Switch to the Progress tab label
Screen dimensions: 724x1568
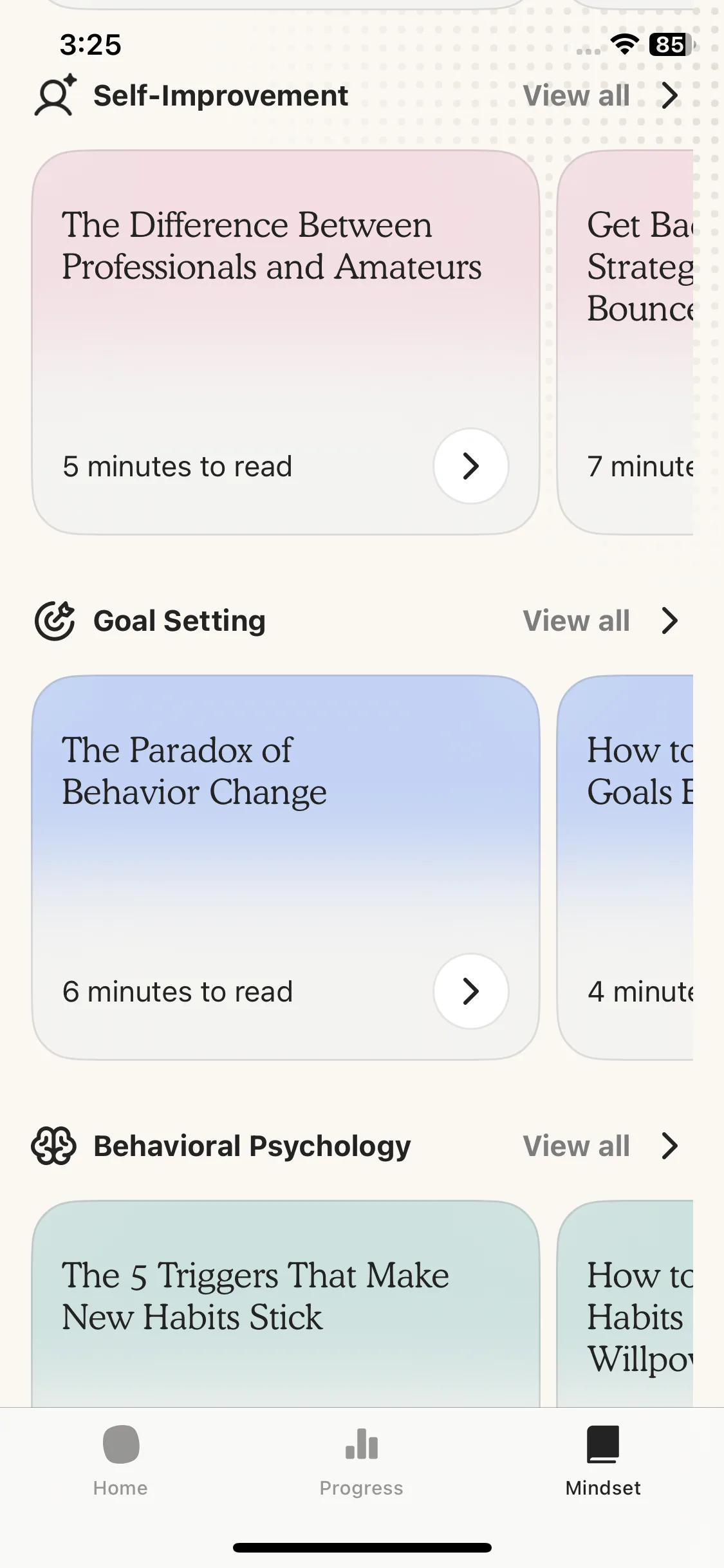tap(362, 1488)
